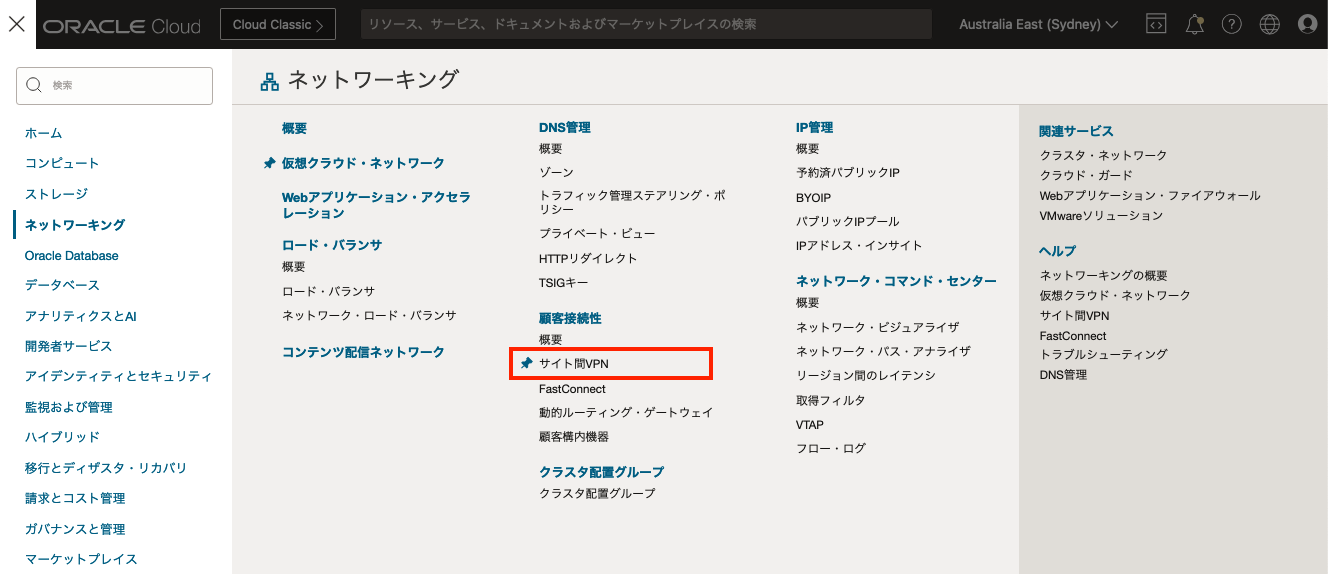Select 監視および管理 in the sidebar
Image resolution: width=1328 pixels, height=574 pixels.
68,407
